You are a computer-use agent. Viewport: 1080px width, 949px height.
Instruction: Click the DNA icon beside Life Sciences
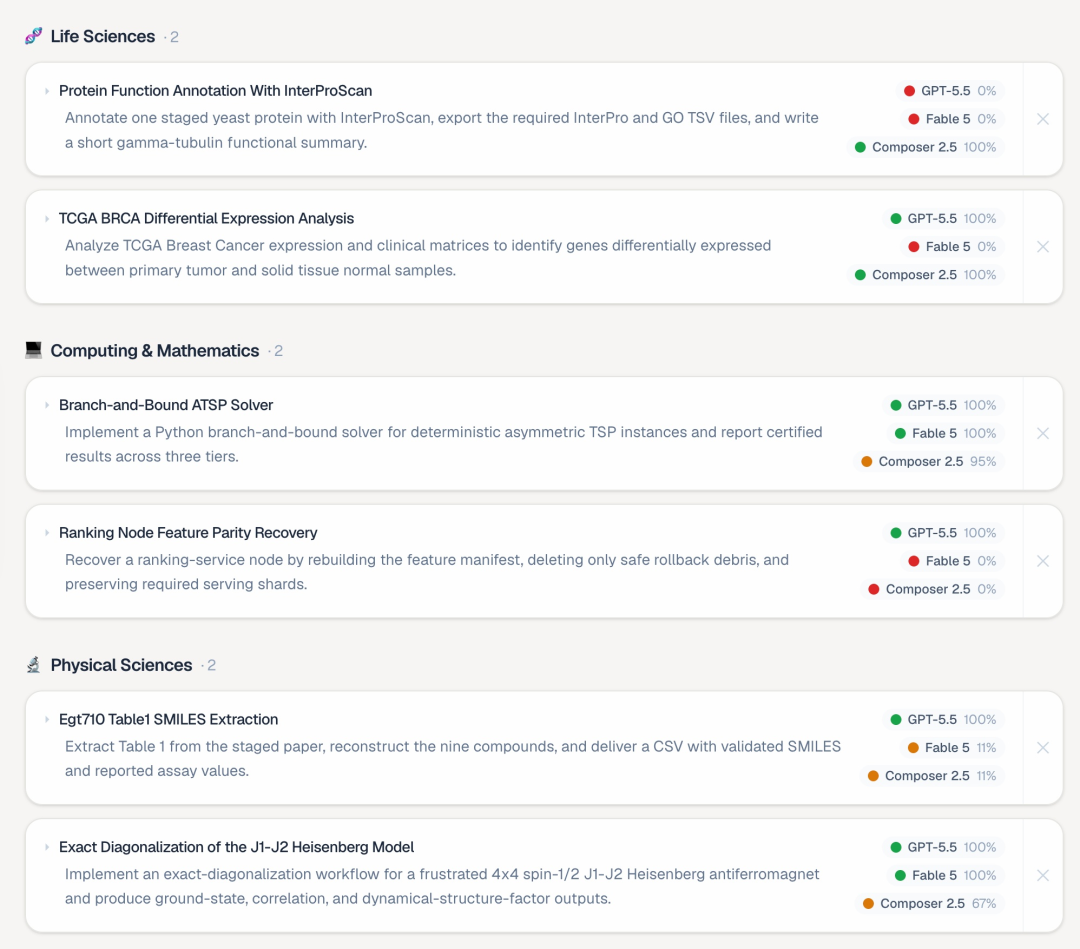[x=33, y=36]
